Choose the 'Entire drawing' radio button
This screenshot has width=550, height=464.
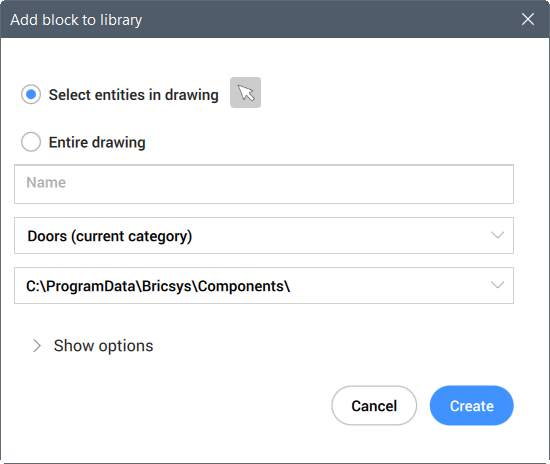31,142
